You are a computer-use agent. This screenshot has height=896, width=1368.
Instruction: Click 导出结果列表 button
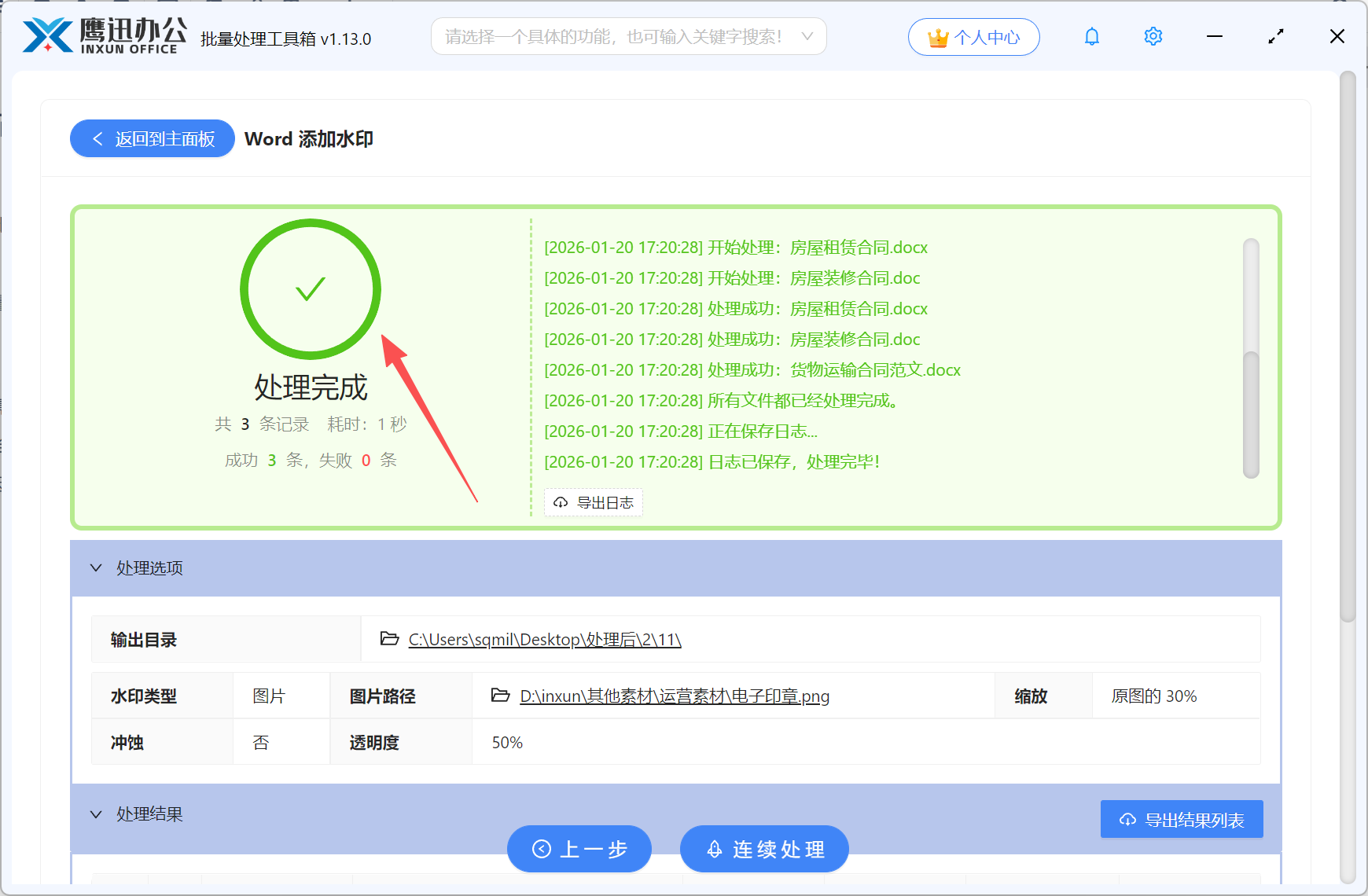1181,818
